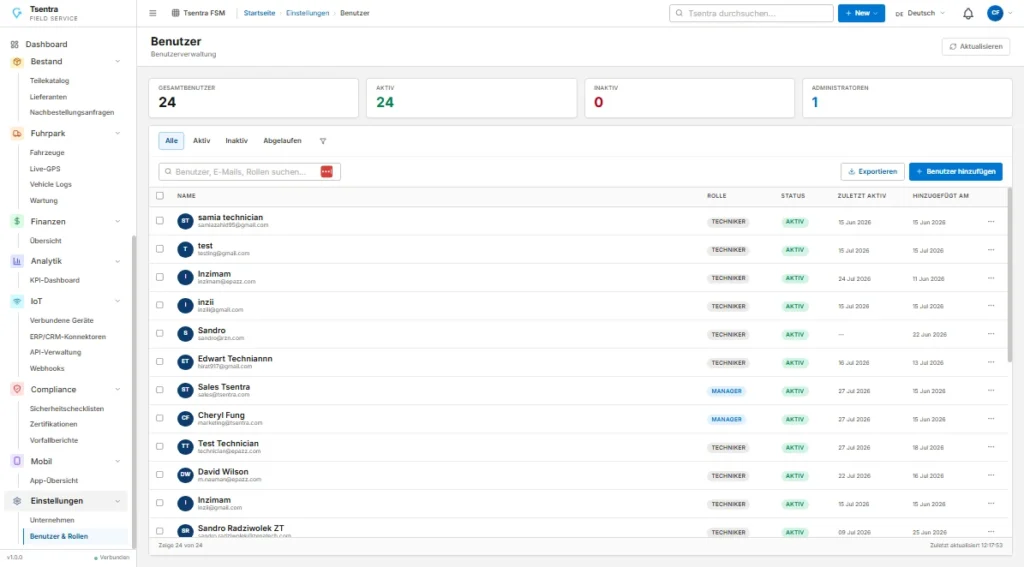The height and width of the screenshot is (567, 1024).
Task: Click the user table vertical scrollbar
Action: (x=1010, y=274)
